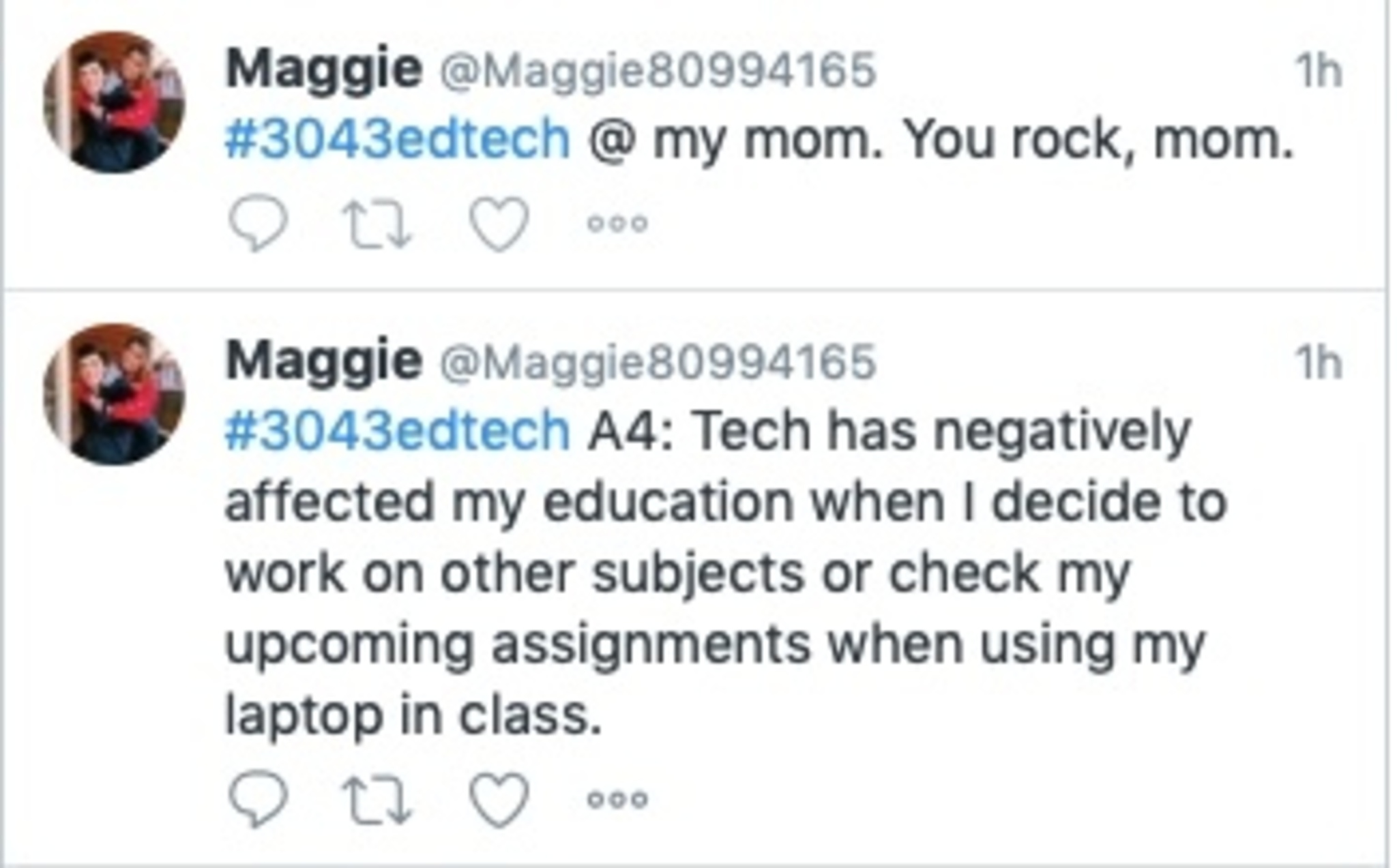Click Maggie's avatar on first tweet

pyautogui.click(x=114, y=102)
